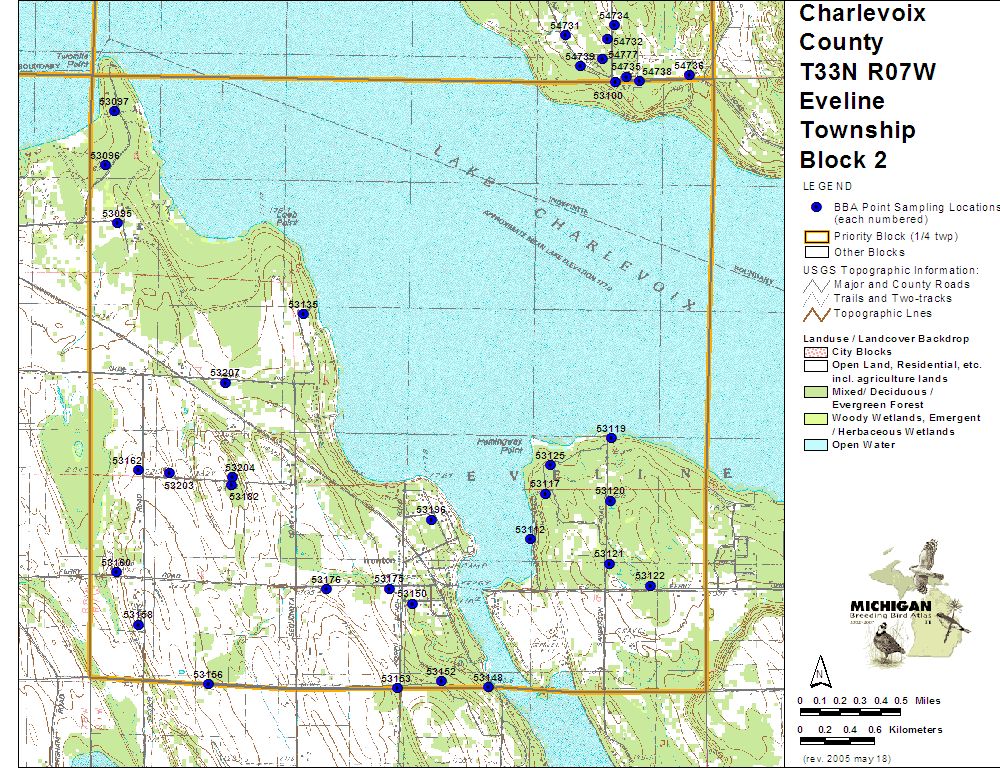Click sampling point 53097 on the map
Screen dimensions: 1000x768
[114, 111]
